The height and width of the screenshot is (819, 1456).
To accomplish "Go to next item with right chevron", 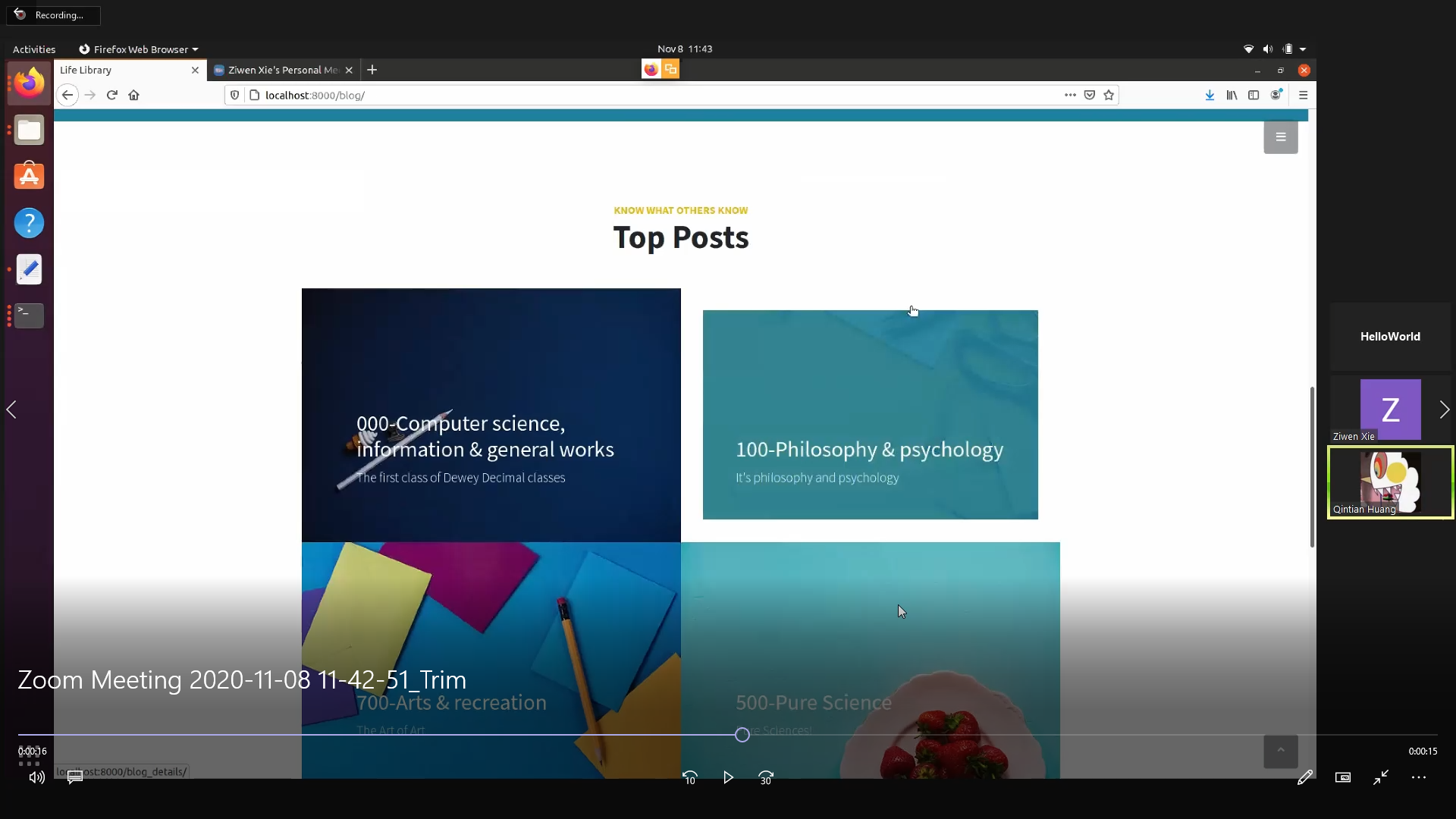I will pyautogui.click(x=1444, y=409).
